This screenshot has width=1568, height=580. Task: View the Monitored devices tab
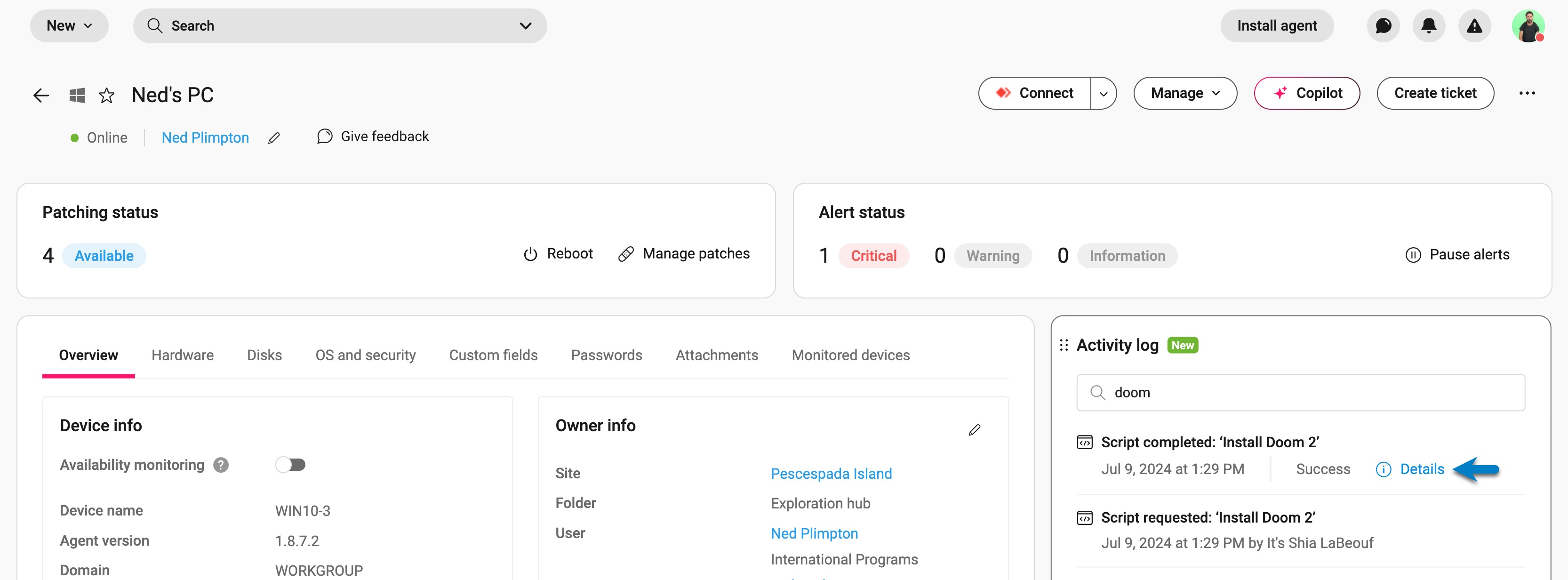pyautogui.click(x=850, y=355)
